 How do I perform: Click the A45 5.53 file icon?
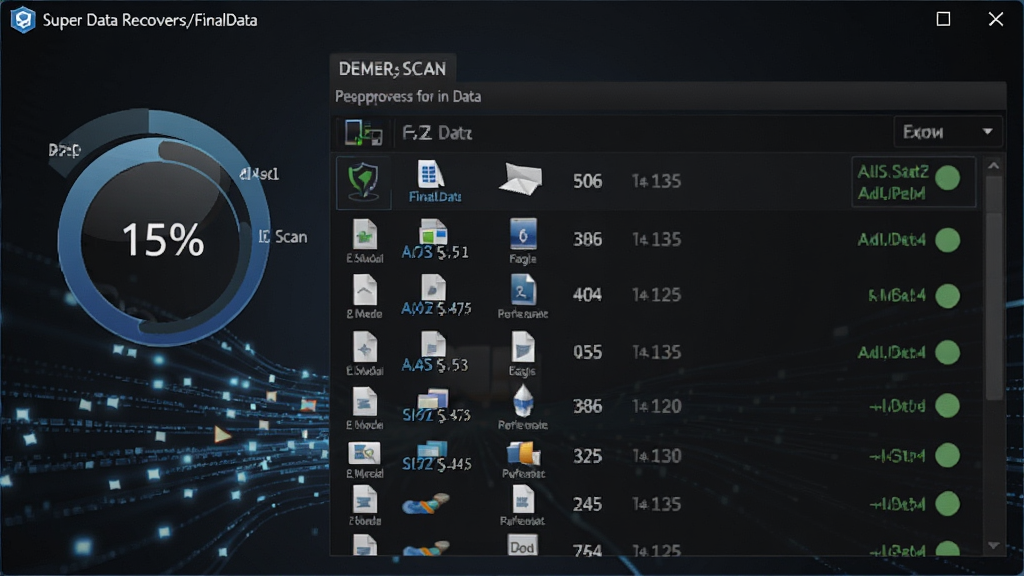click(x=433, y=344)
